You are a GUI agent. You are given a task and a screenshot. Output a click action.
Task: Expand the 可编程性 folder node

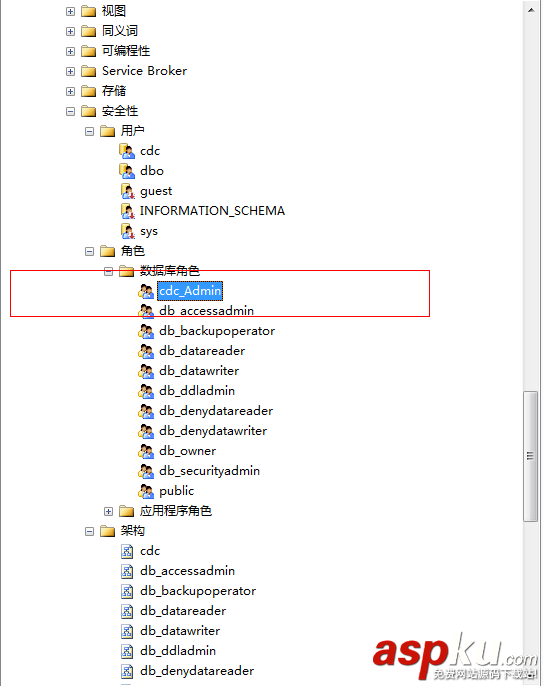pos(70,52)
